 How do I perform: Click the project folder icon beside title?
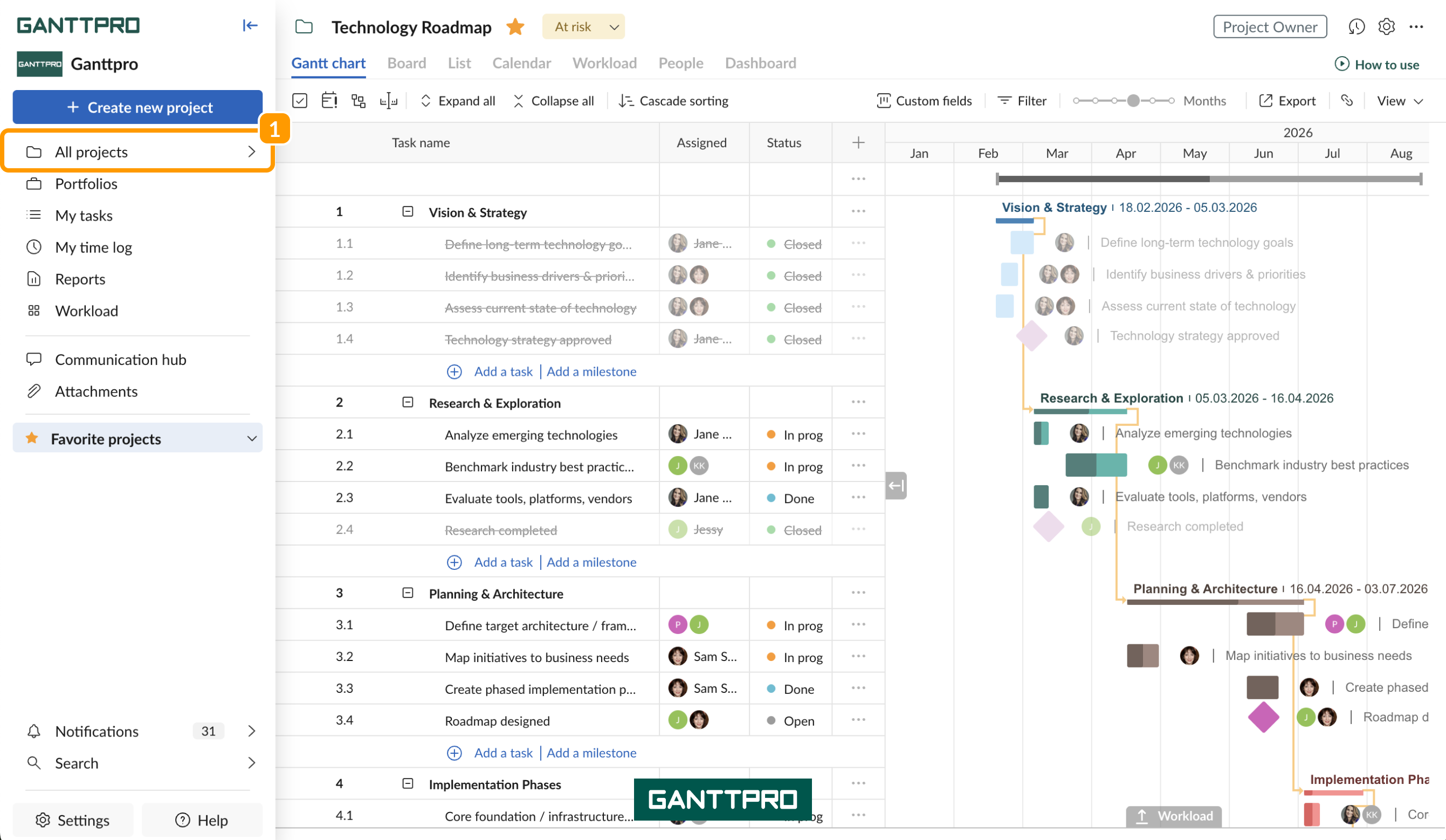click(304, 27)
